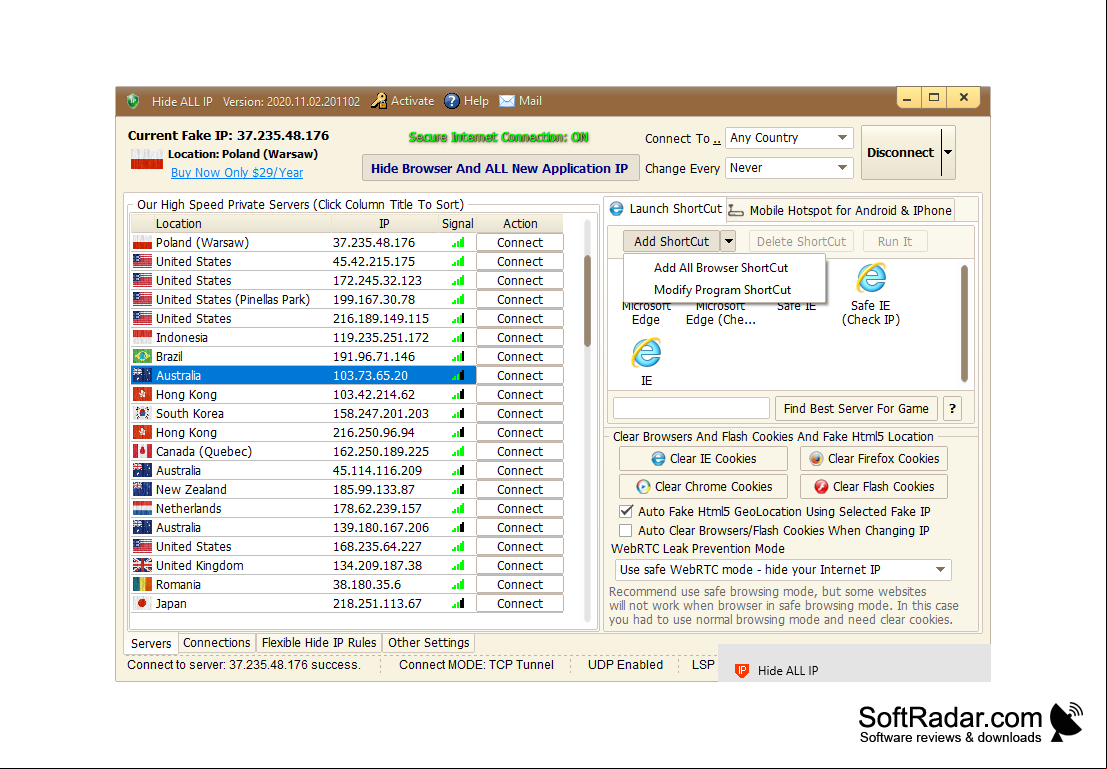
Task: Click the Japan flag icon
Action: [143, 604]
